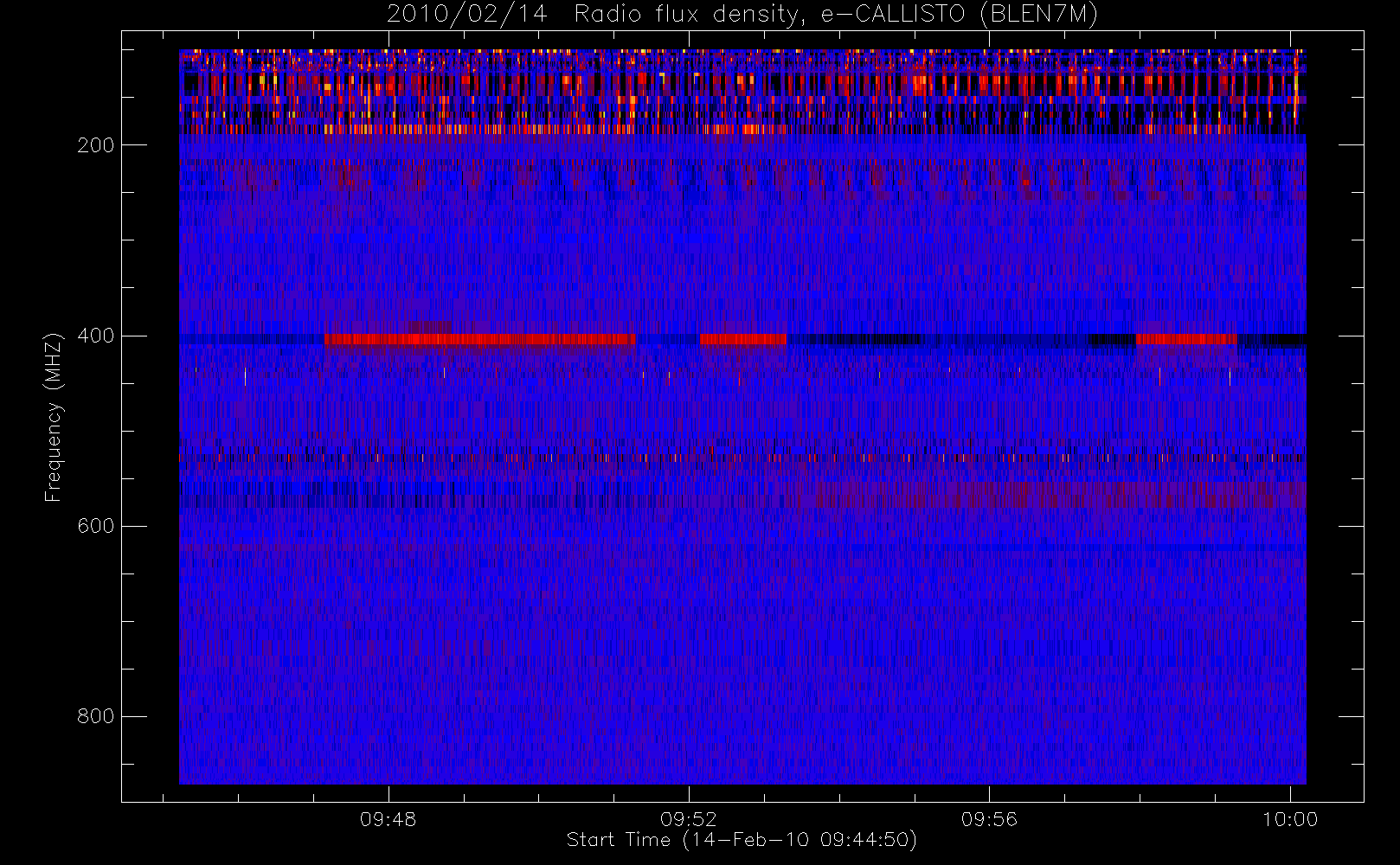Click the 'Start Time (14-Feb-10 09:44:50)' axis label
The width and height of the screenshot is (1400, 865).
click(x=742, y=840)
